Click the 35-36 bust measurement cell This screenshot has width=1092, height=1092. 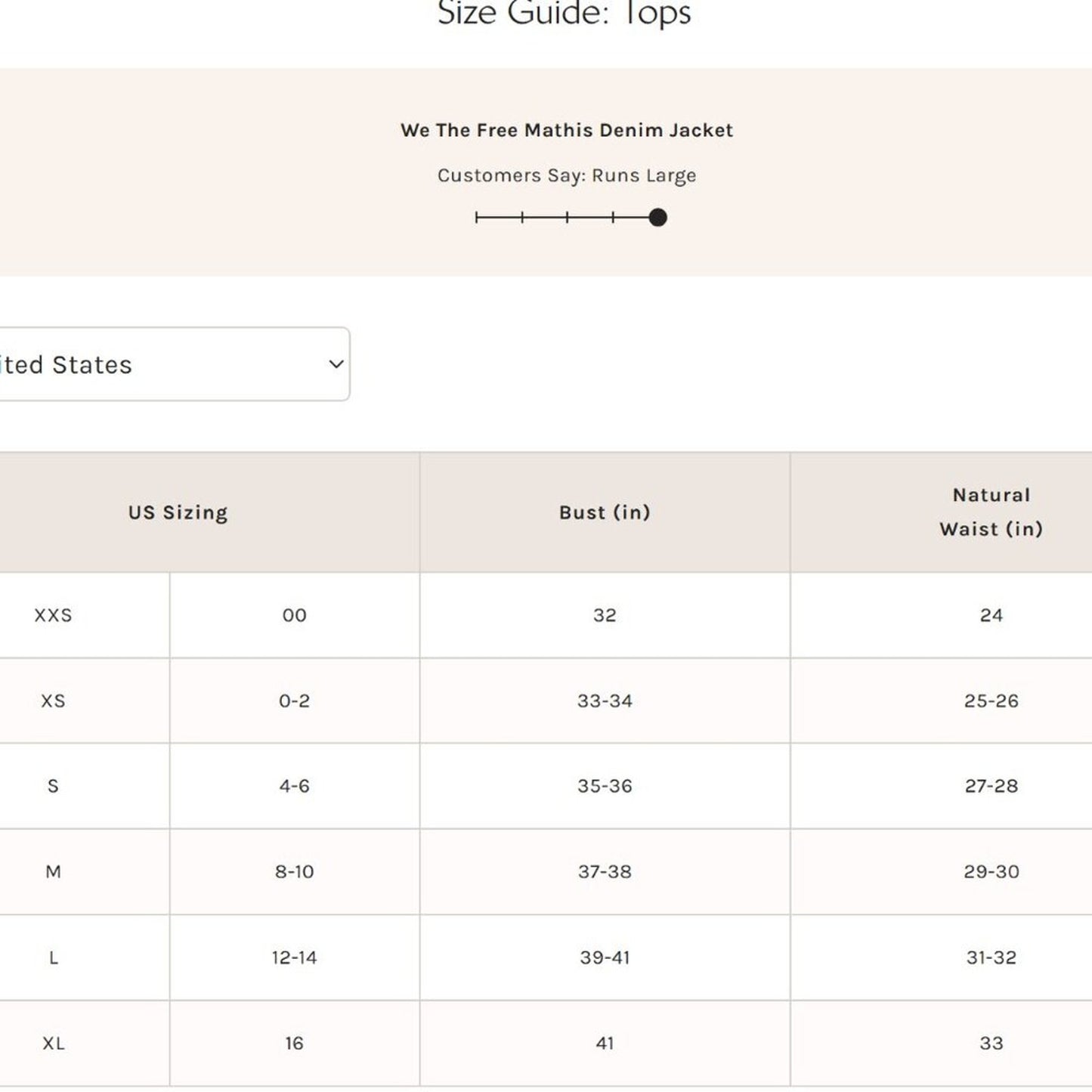(605, 786)
